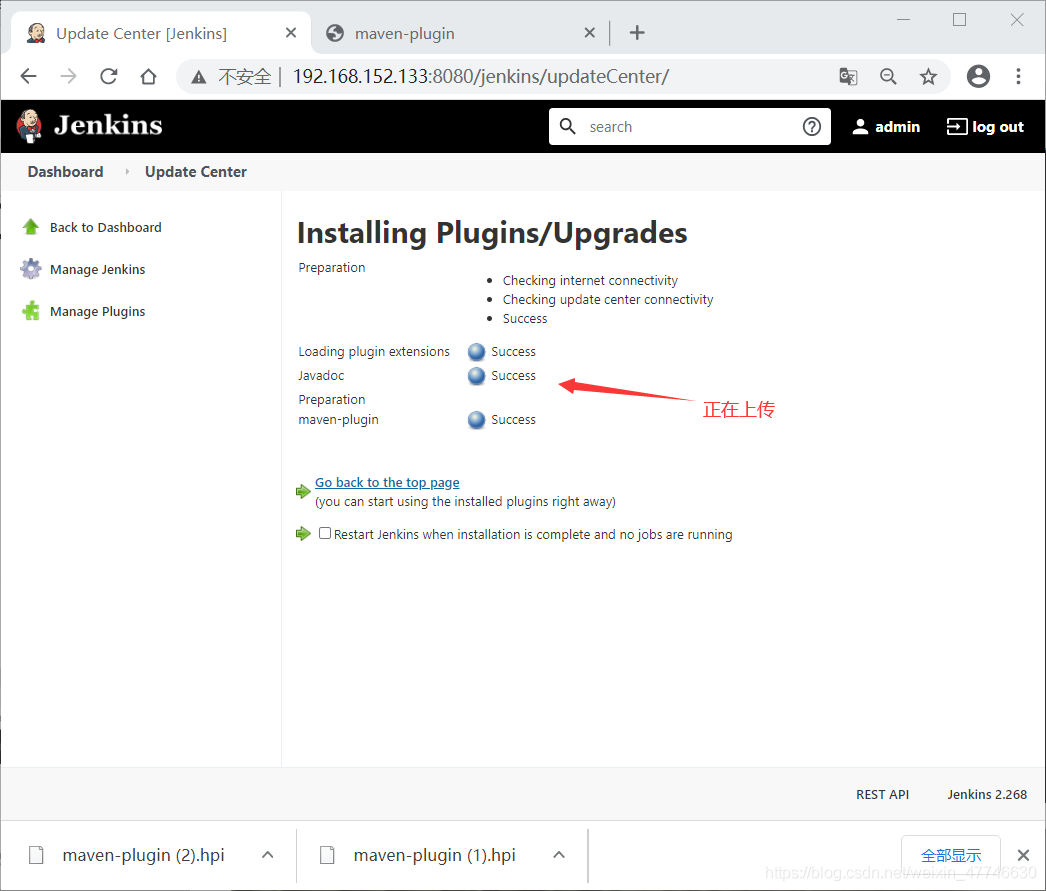
Task: Open the REST API link
Action: (882, 794)
